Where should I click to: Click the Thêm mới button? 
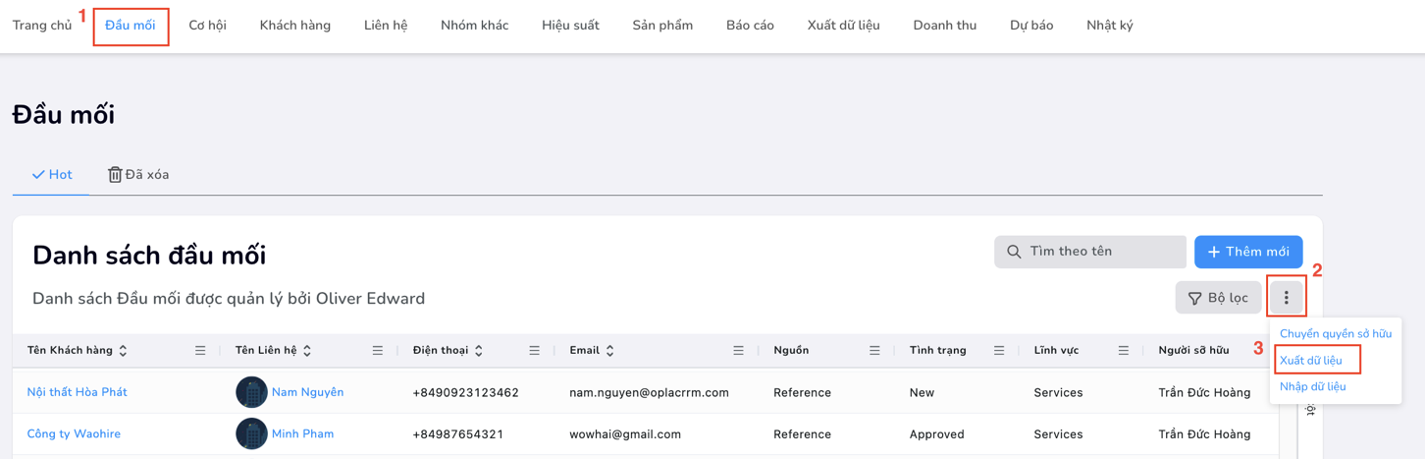click(1248, 252)
